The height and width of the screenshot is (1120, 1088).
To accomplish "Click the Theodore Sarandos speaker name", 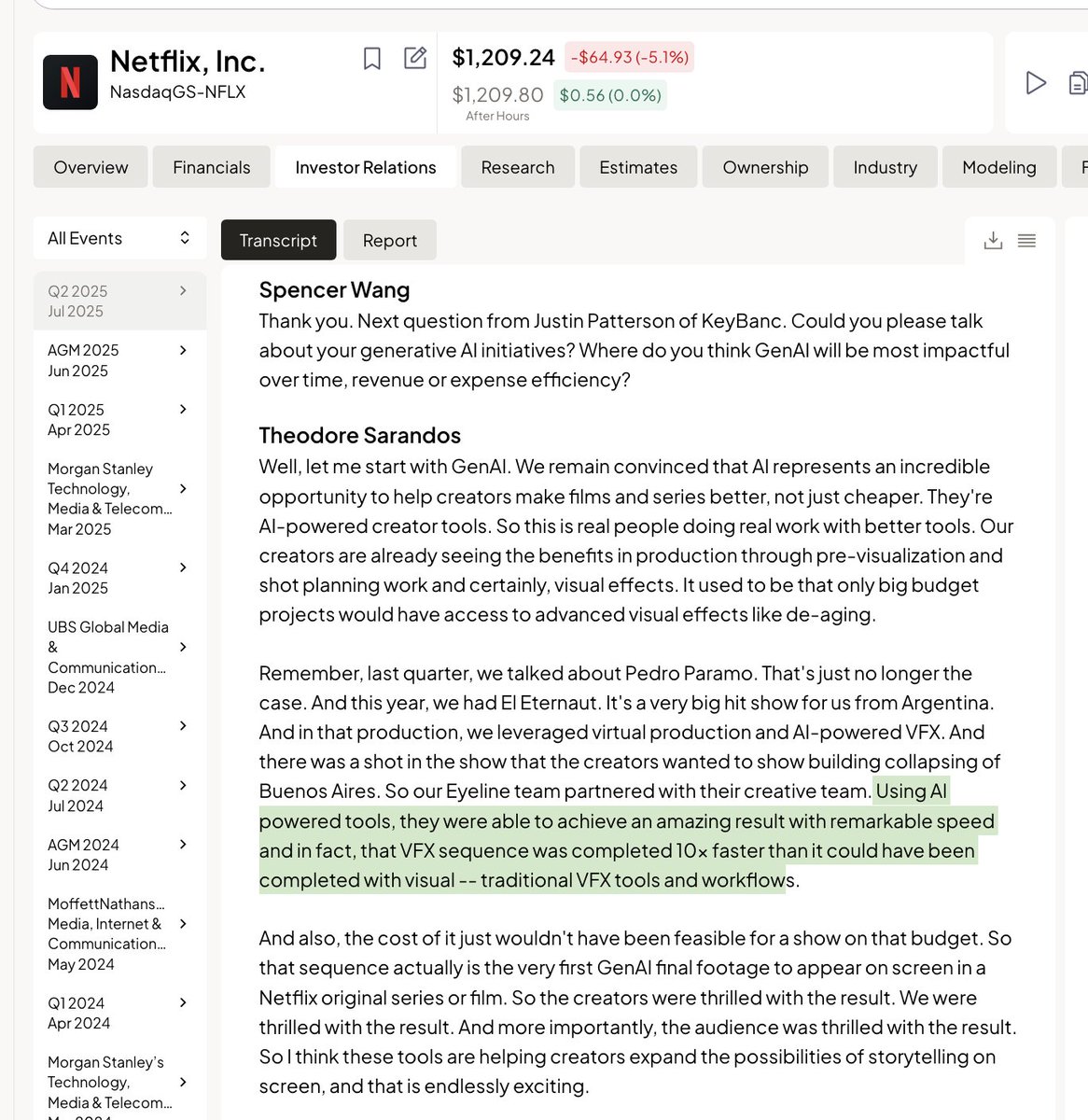I will [x=360, y=435].
